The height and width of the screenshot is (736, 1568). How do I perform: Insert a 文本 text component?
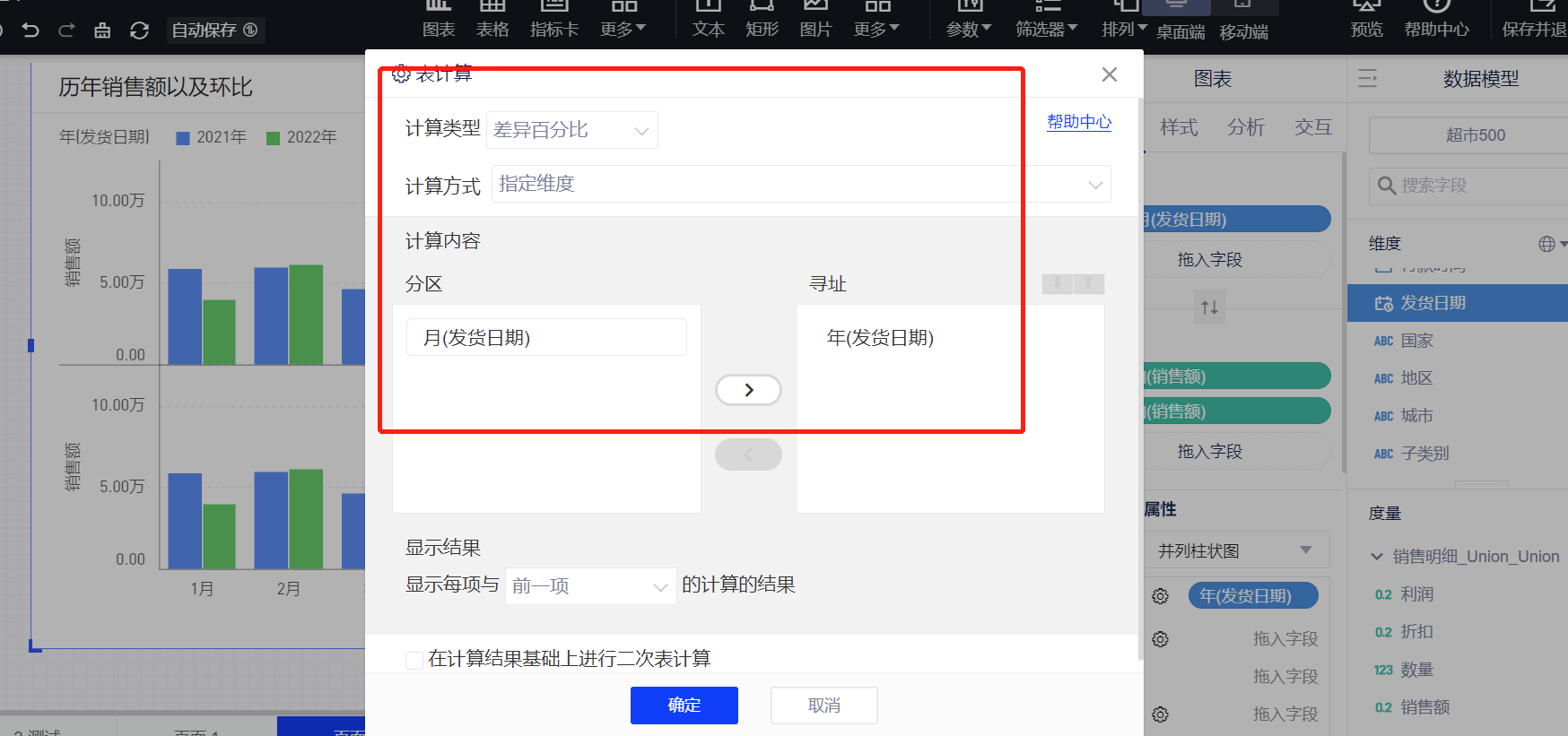(x=709, y=20)
